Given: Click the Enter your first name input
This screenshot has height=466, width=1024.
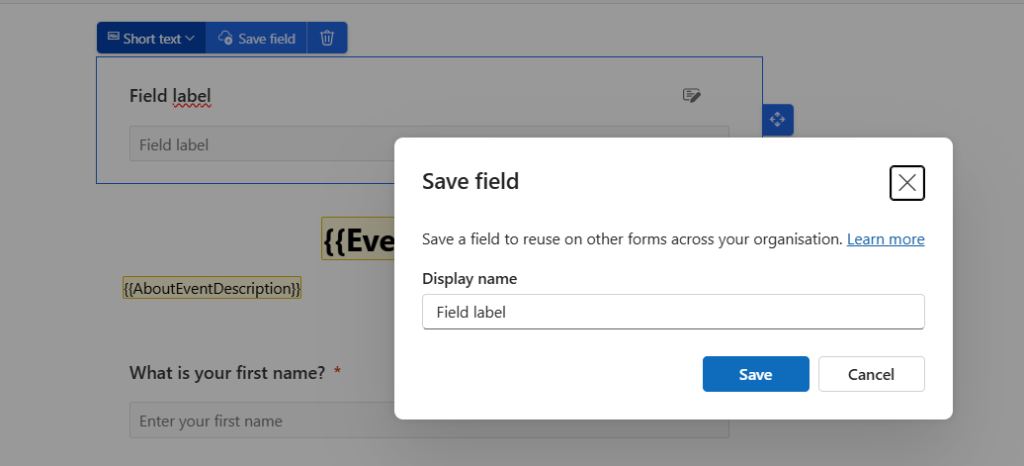Looking at the screenshot, I should click(260, 421).
